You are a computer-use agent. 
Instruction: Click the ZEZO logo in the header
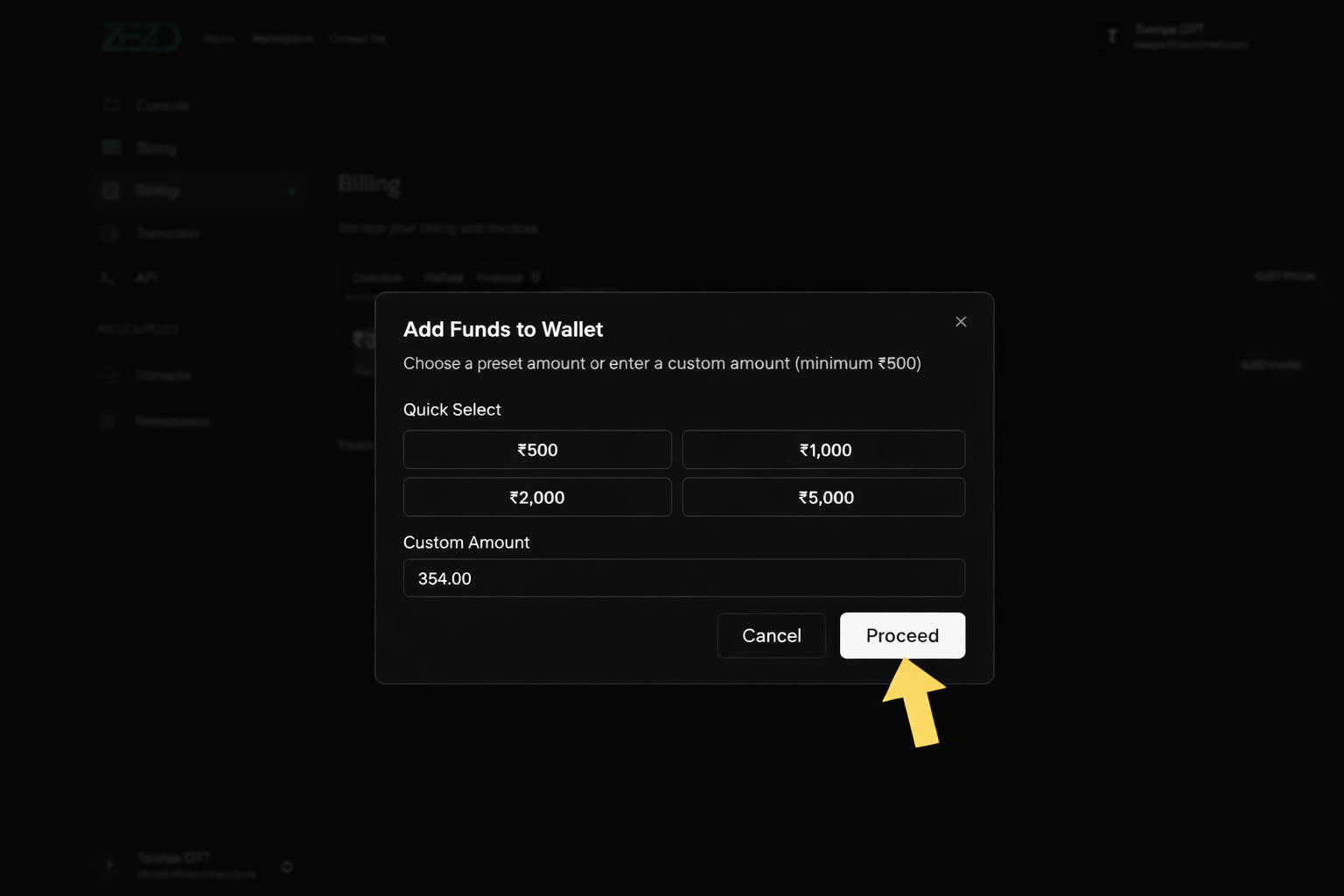click(x=140, y=37)
